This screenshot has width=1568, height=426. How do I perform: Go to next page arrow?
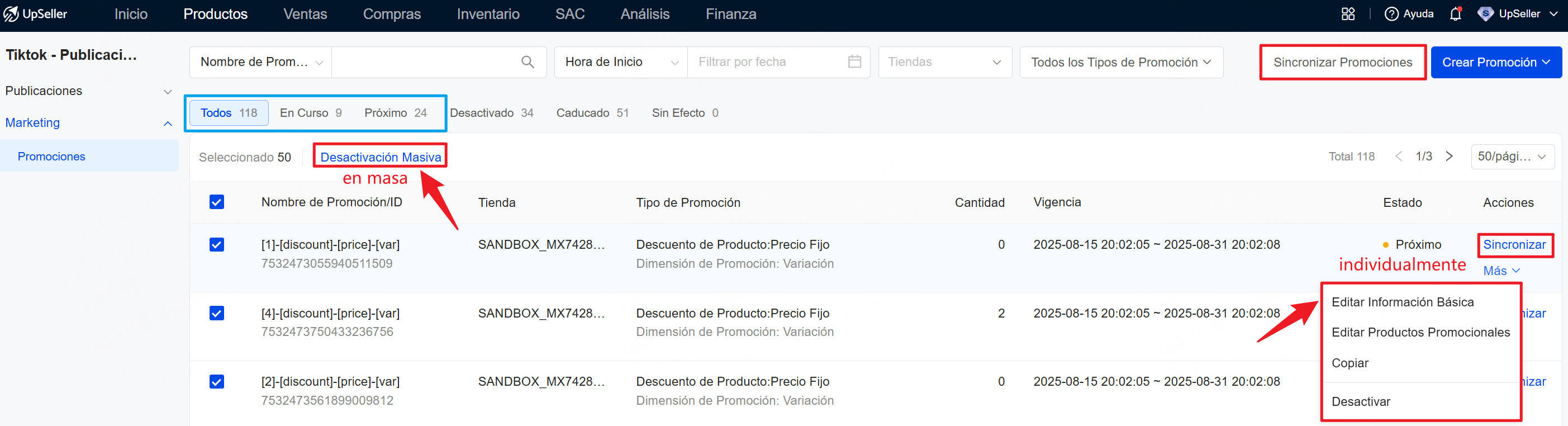tap(1450, 157)
